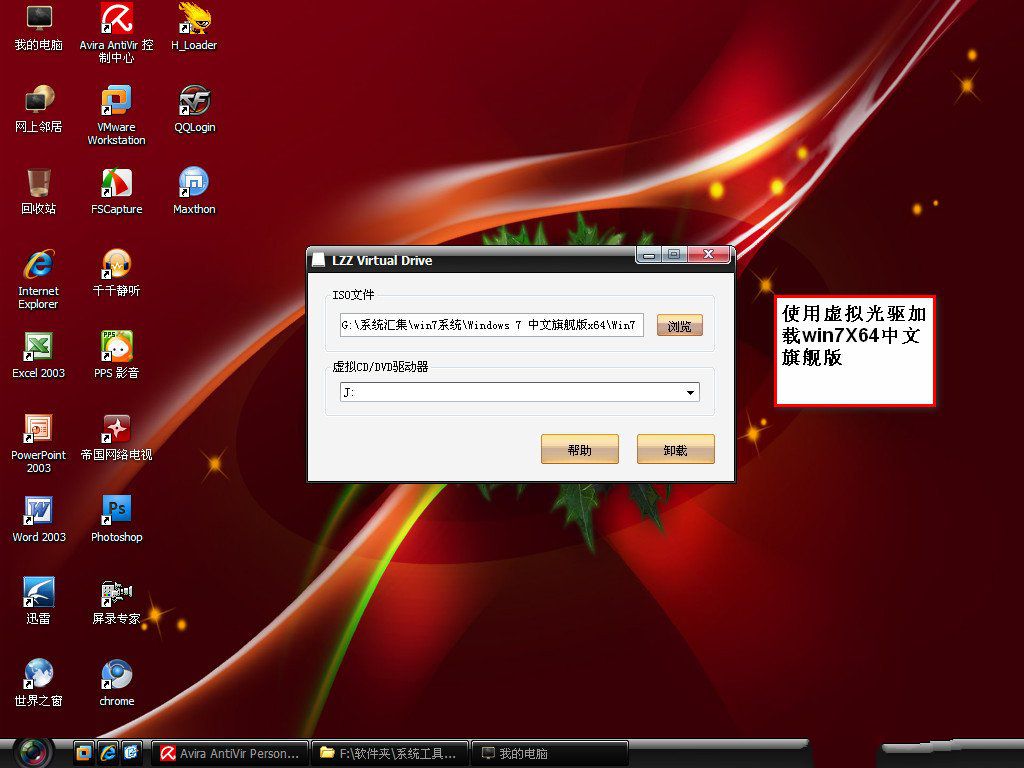Click the start orb button
1024x768 pixels.
pyautogui.click(x=35, y=751)
